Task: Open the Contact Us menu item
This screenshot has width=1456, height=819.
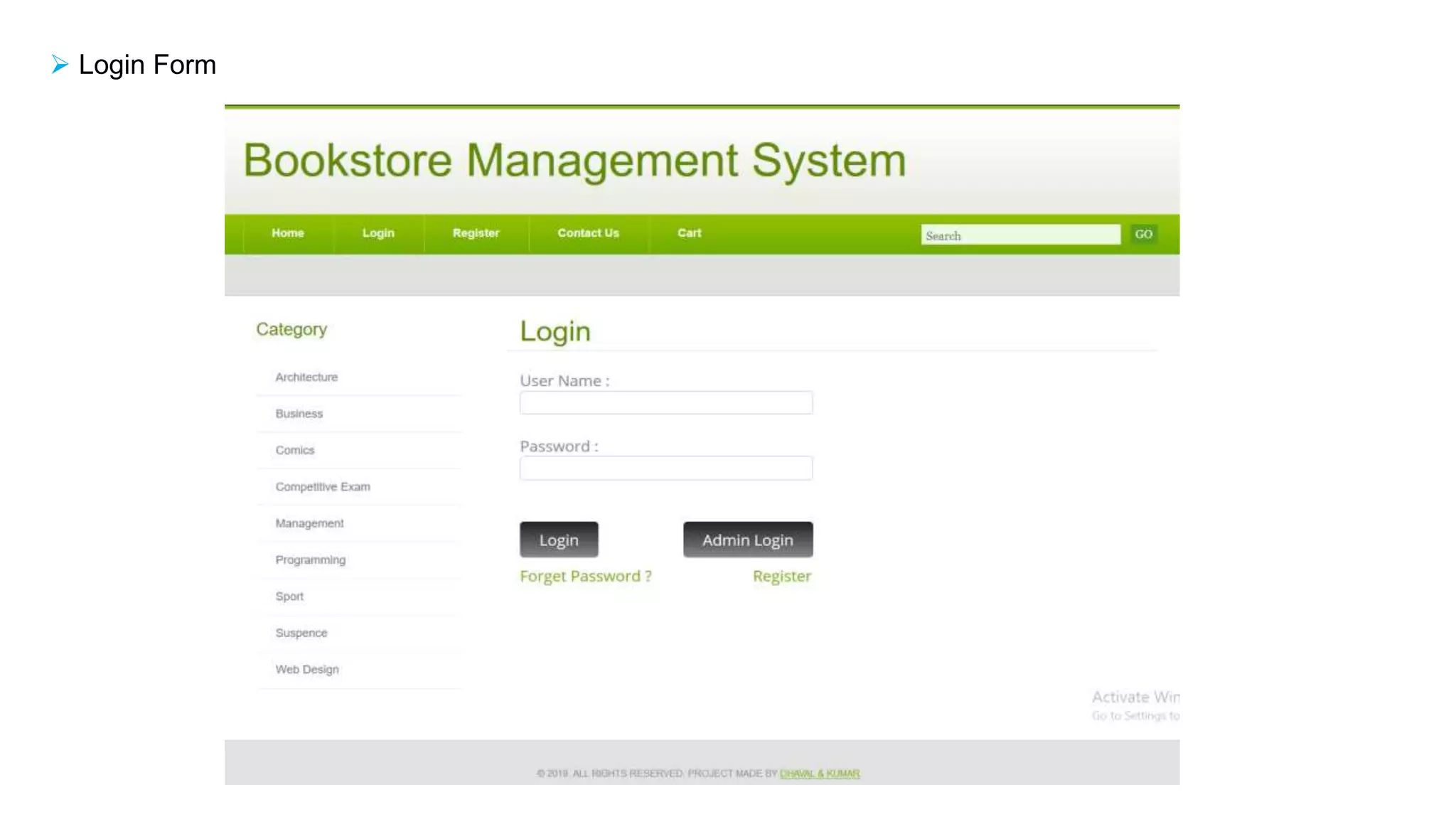Action: tap(588, 233)
